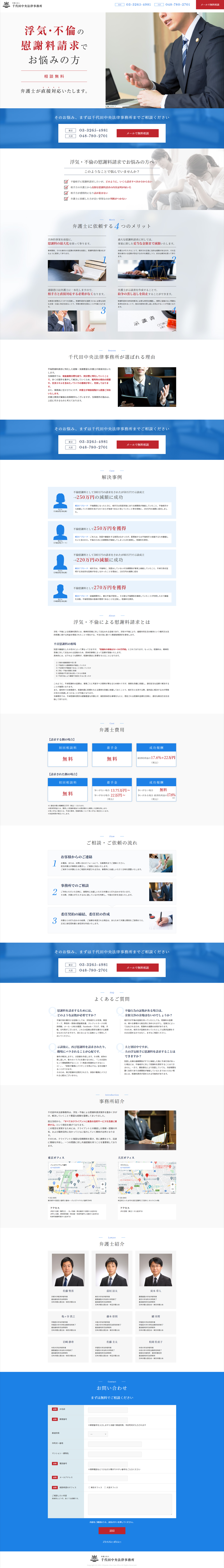Click first red checkmark in worries checklist
Image resolution: width=224 pixels, height=1568 pixels.
(66, 181)
